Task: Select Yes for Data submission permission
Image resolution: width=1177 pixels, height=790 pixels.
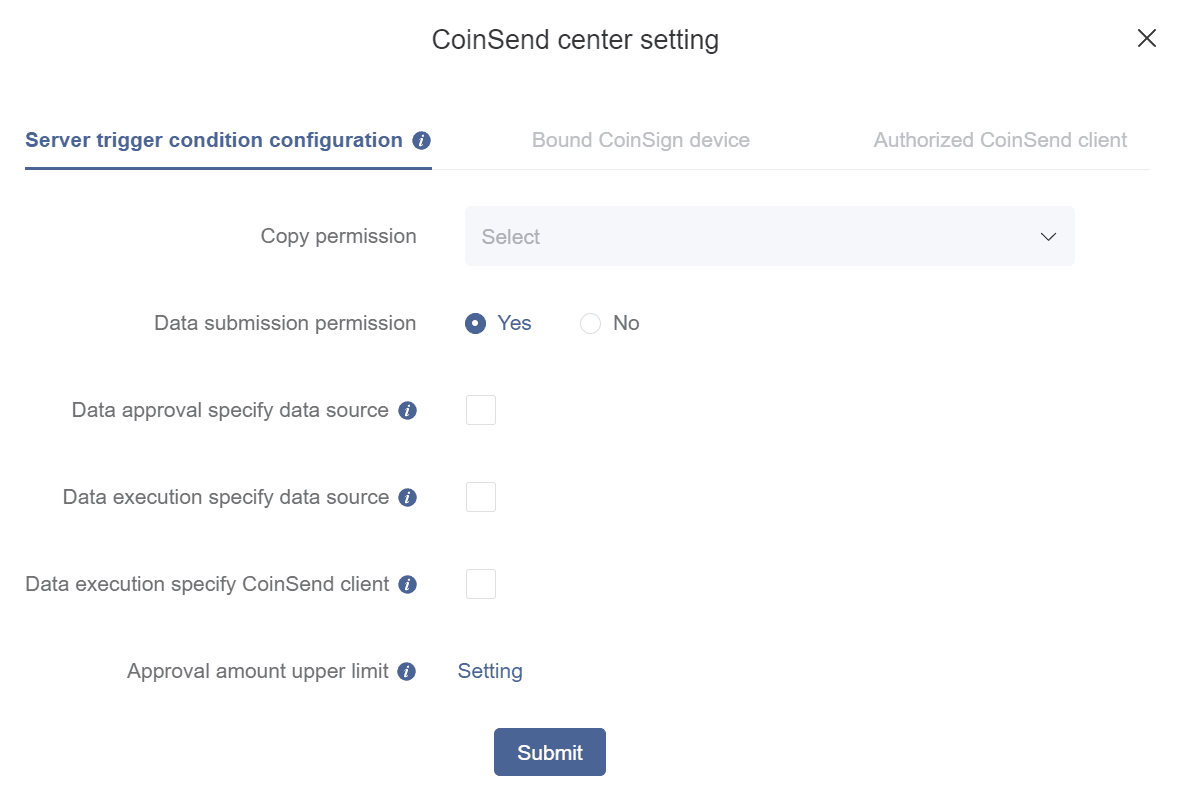Action: pyautogui.click(x=475, y=323)
